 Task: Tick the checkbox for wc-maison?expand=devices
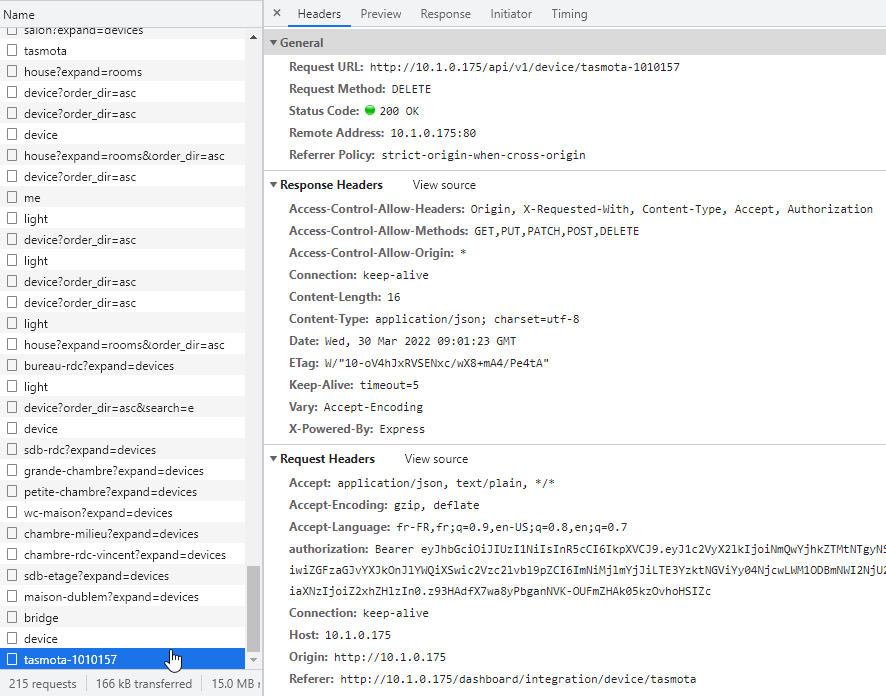coord(12,512)
